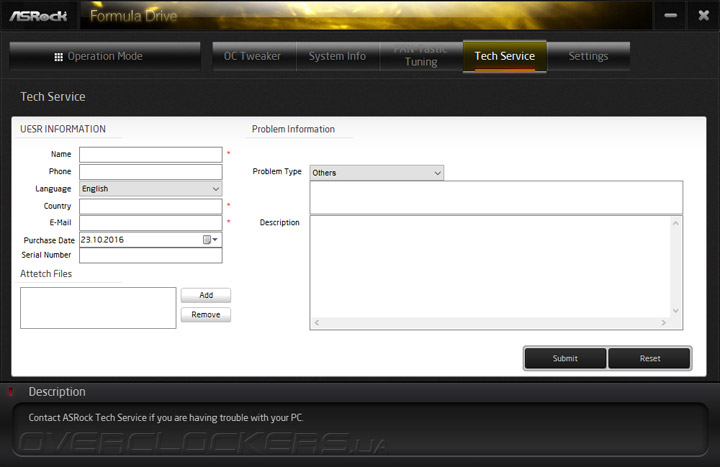Click the Attetch Files list box

tap(98, 308)
